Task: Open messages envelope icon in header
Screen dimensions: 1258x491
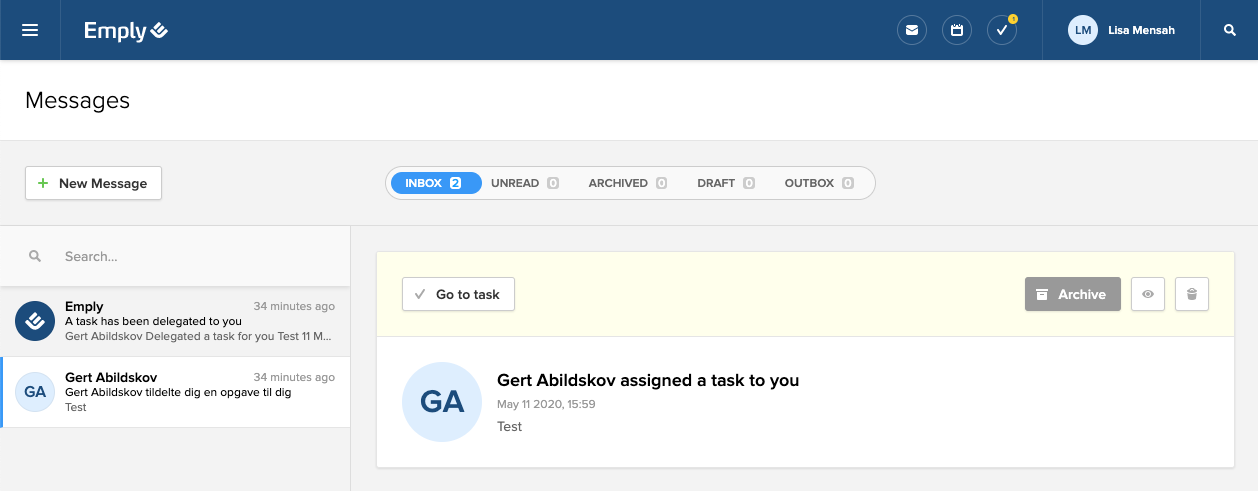Action: pyautogui.click(x=911, y=30)
